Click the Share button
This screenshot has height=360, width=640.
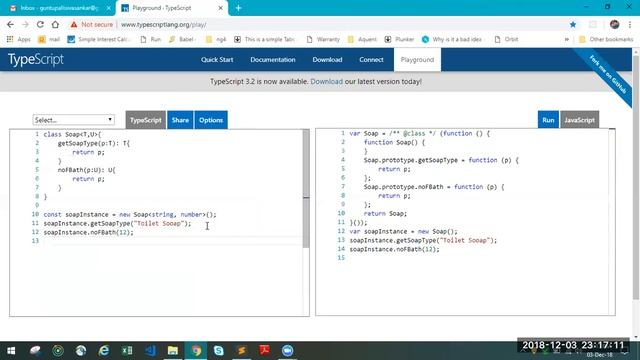pos(180,120)
